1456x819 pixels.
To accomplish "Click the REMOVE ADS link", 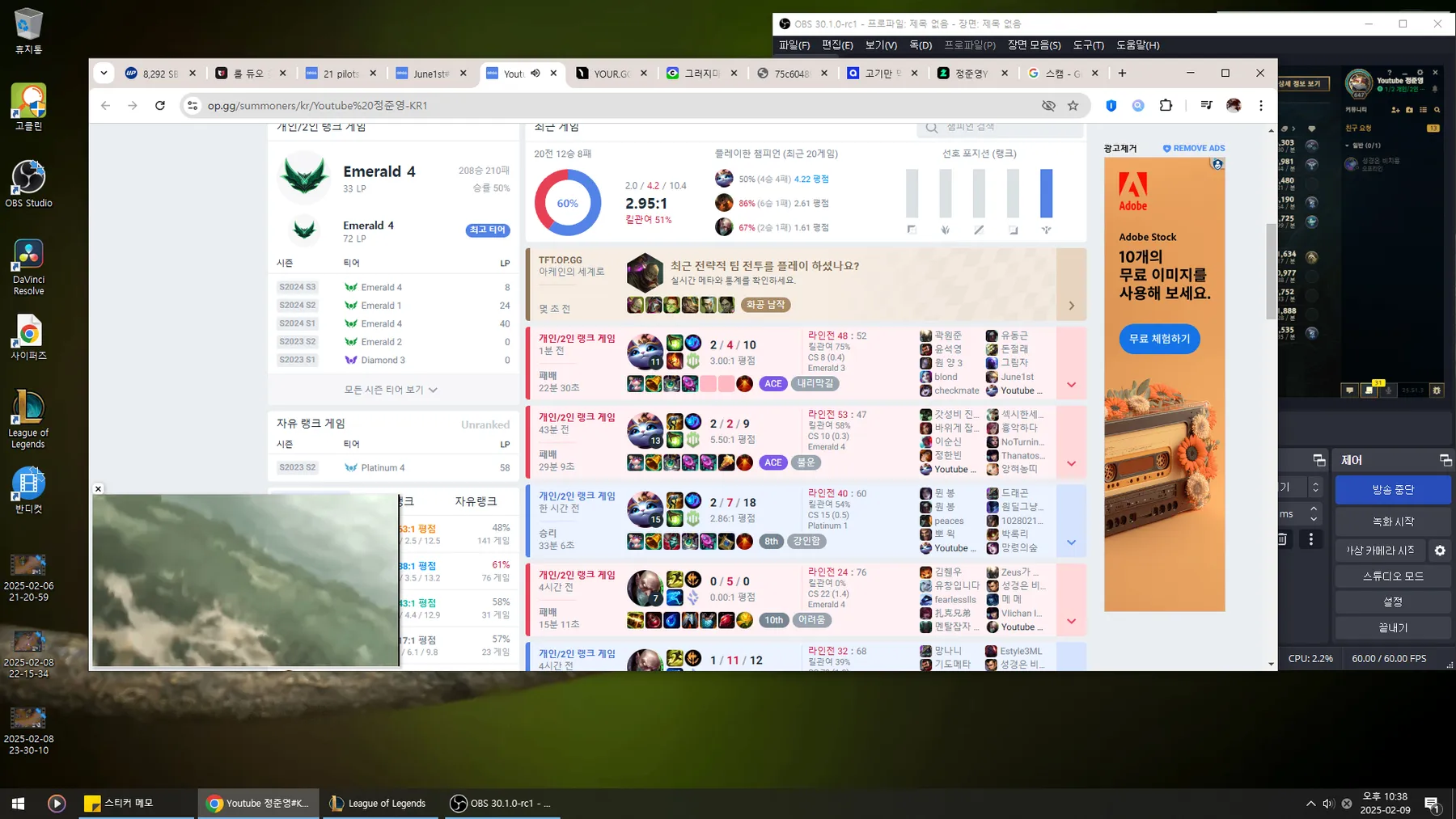I will (1194, 149).
